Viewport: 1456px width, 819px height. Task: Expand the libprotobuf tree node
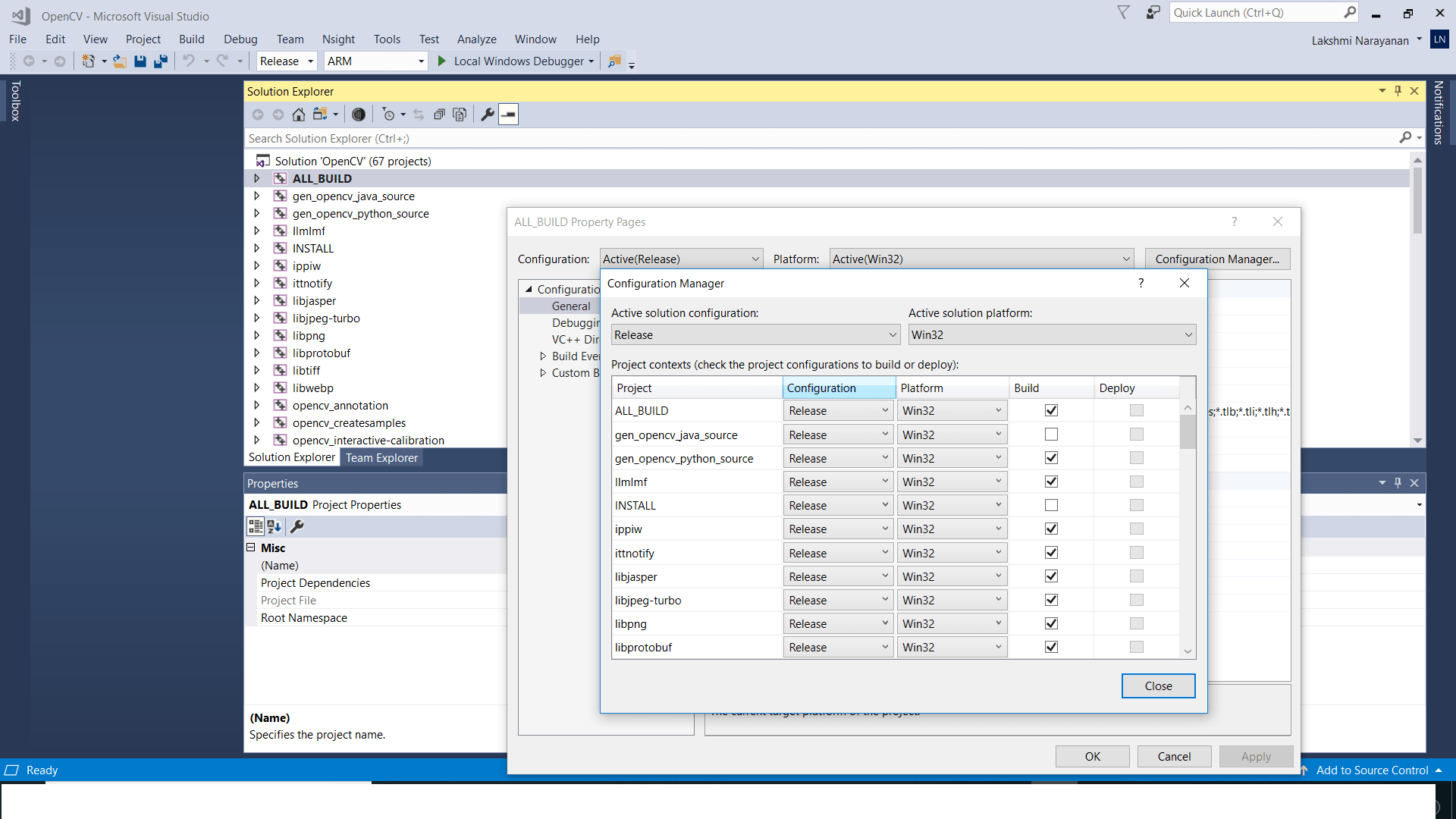click(257, 353)
